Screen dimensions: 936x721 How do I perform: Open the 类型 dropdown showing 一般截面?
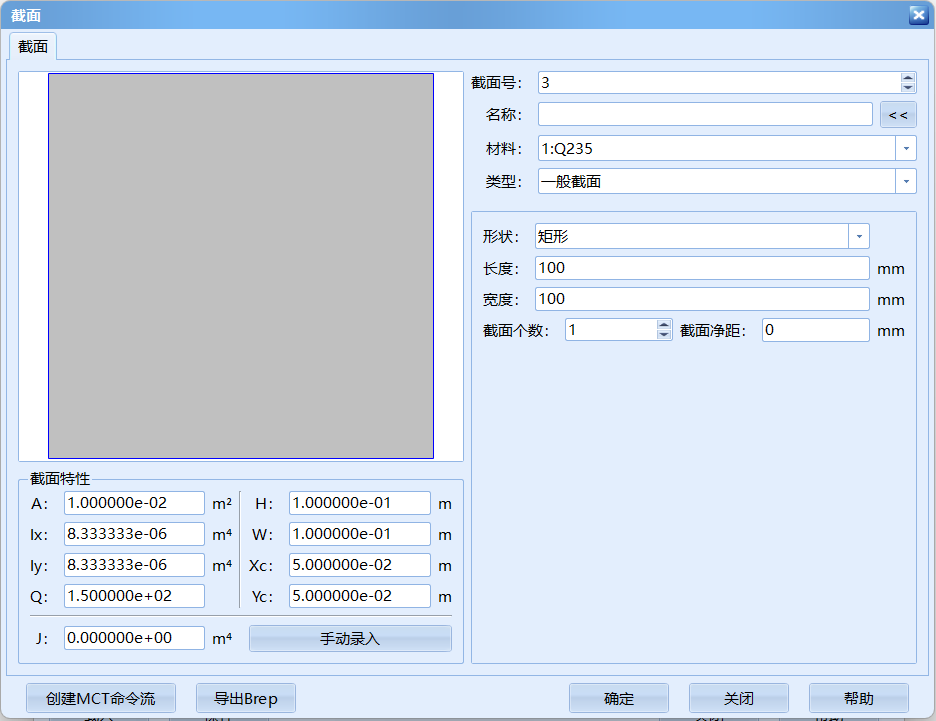905,181
